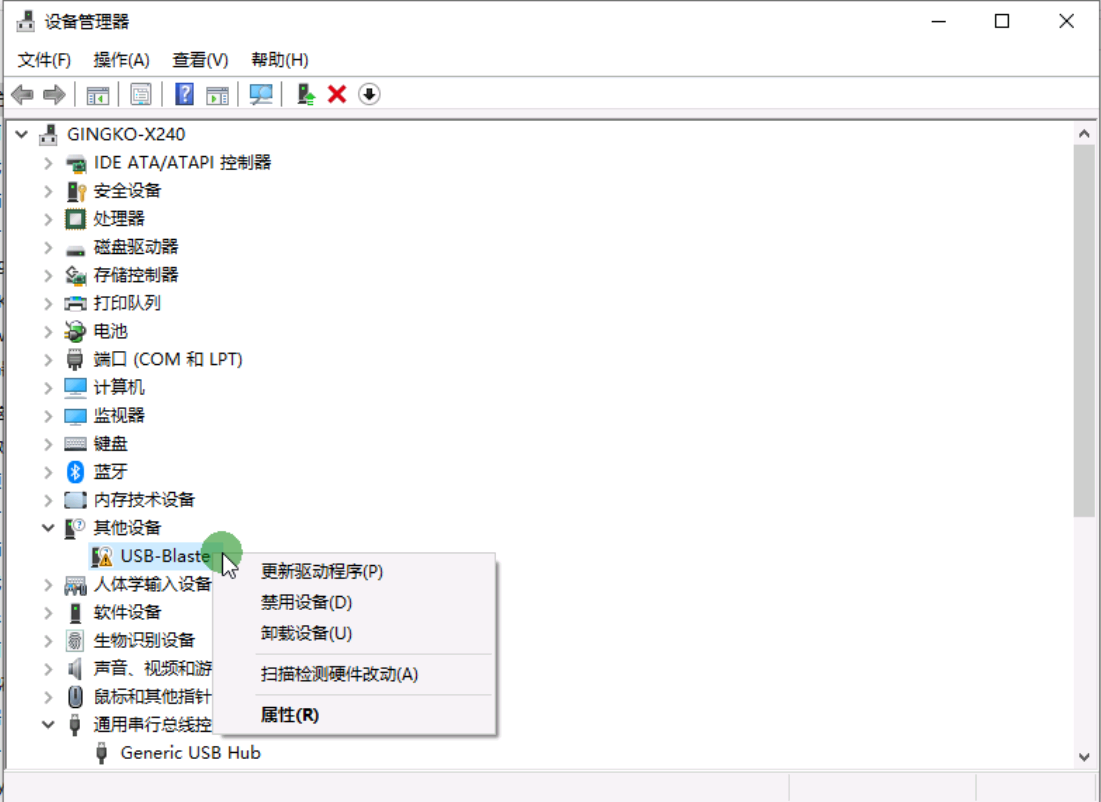Click the show/hide console tree icon

point(97,94)
